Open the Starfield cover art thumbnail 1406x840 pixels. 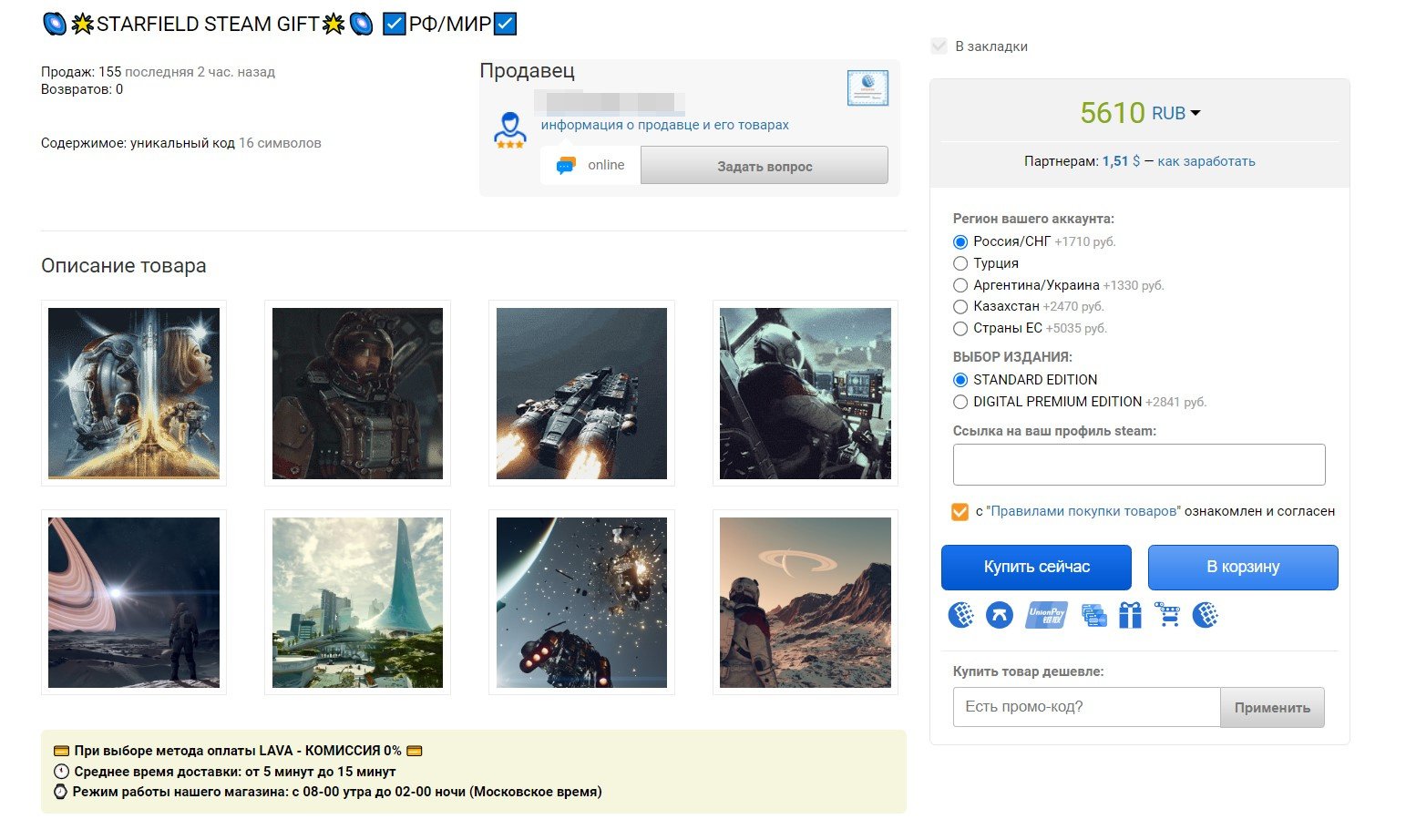click(134, 394)
